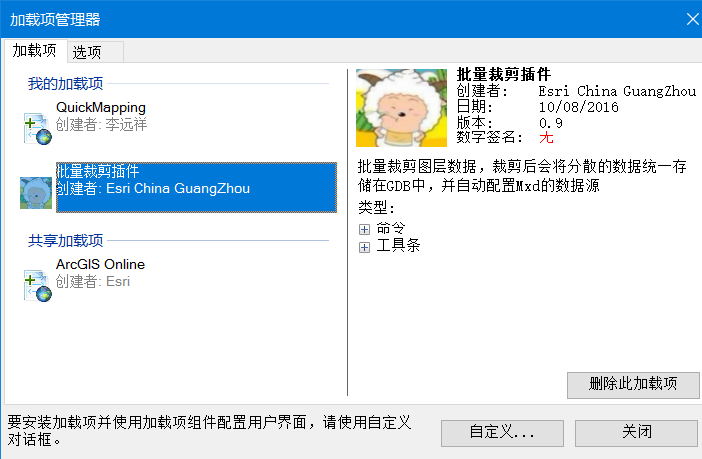Click 删除此加载项 button
This screenshot has height=459, width=702.
coord(633,384)
